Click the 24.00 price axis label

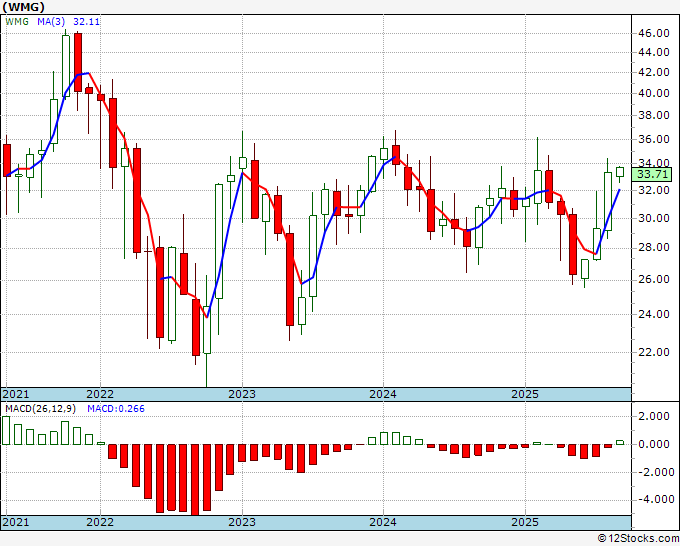(x=654, y=314)
